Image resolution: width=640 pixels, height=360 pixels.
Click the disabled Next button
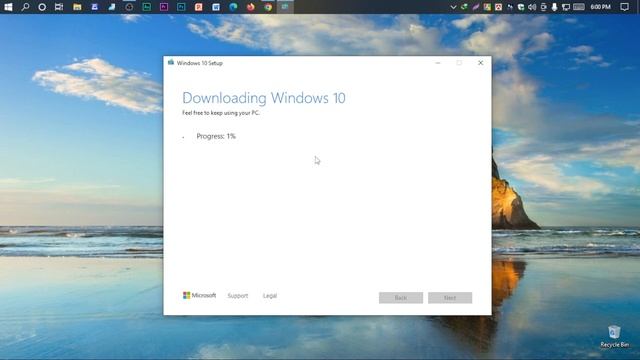450,298
